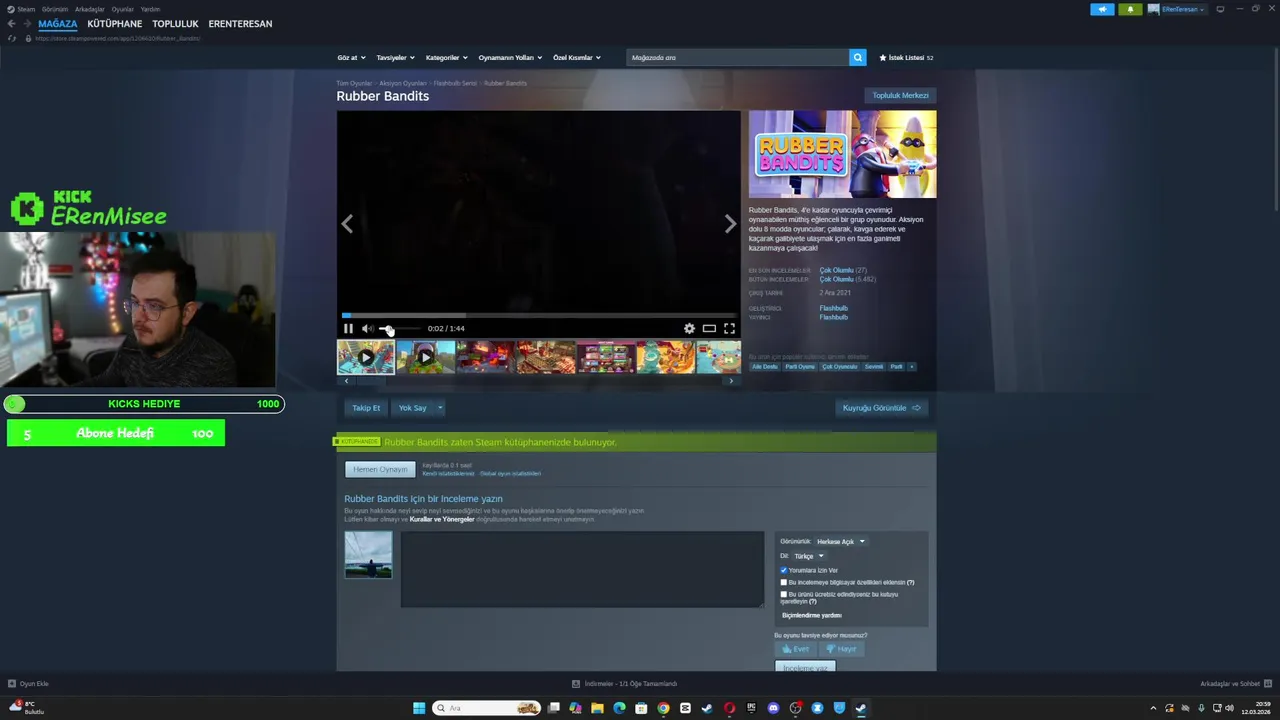The image size is (1280, 720).
Task: Click the video volume slider
Action: tap(400, 329)
